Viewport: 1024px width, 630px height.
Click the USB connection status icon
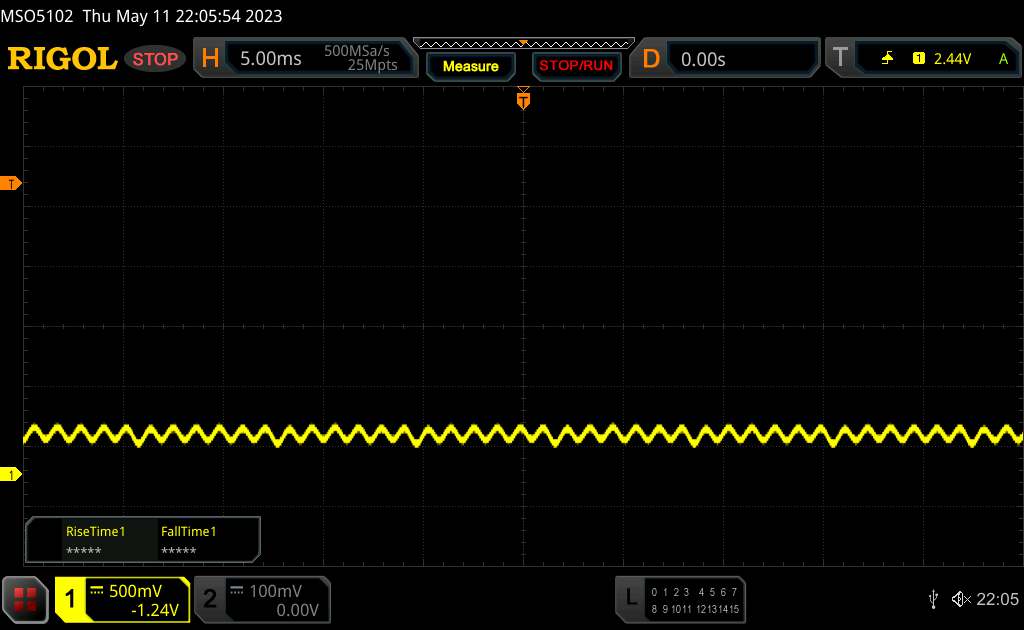click(x=933, y=599)
